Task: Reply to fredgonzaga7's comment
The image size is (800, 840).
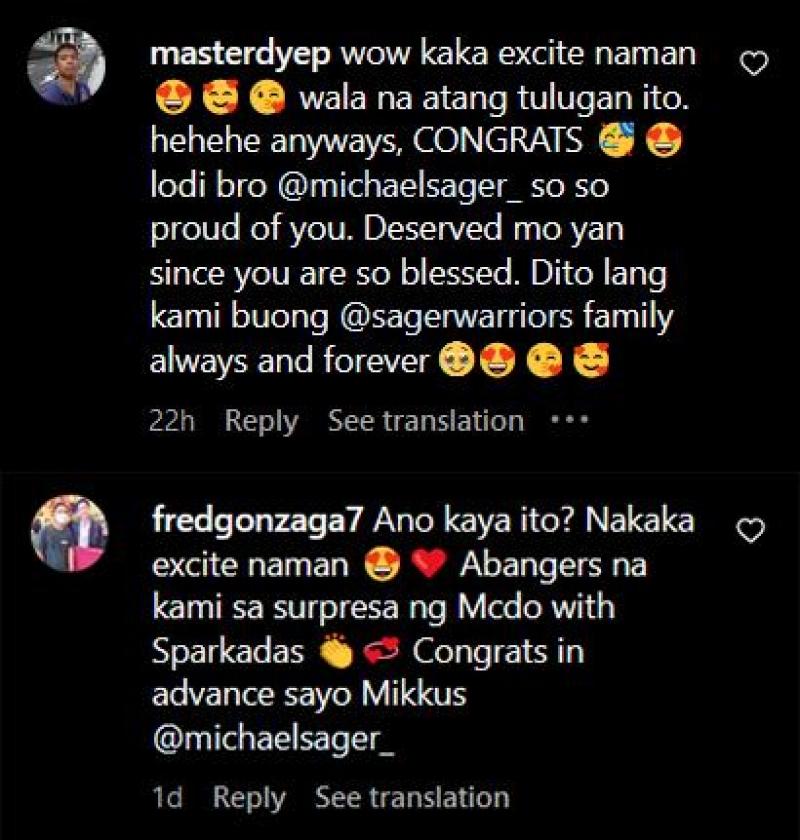Action: tap(249, 797)
